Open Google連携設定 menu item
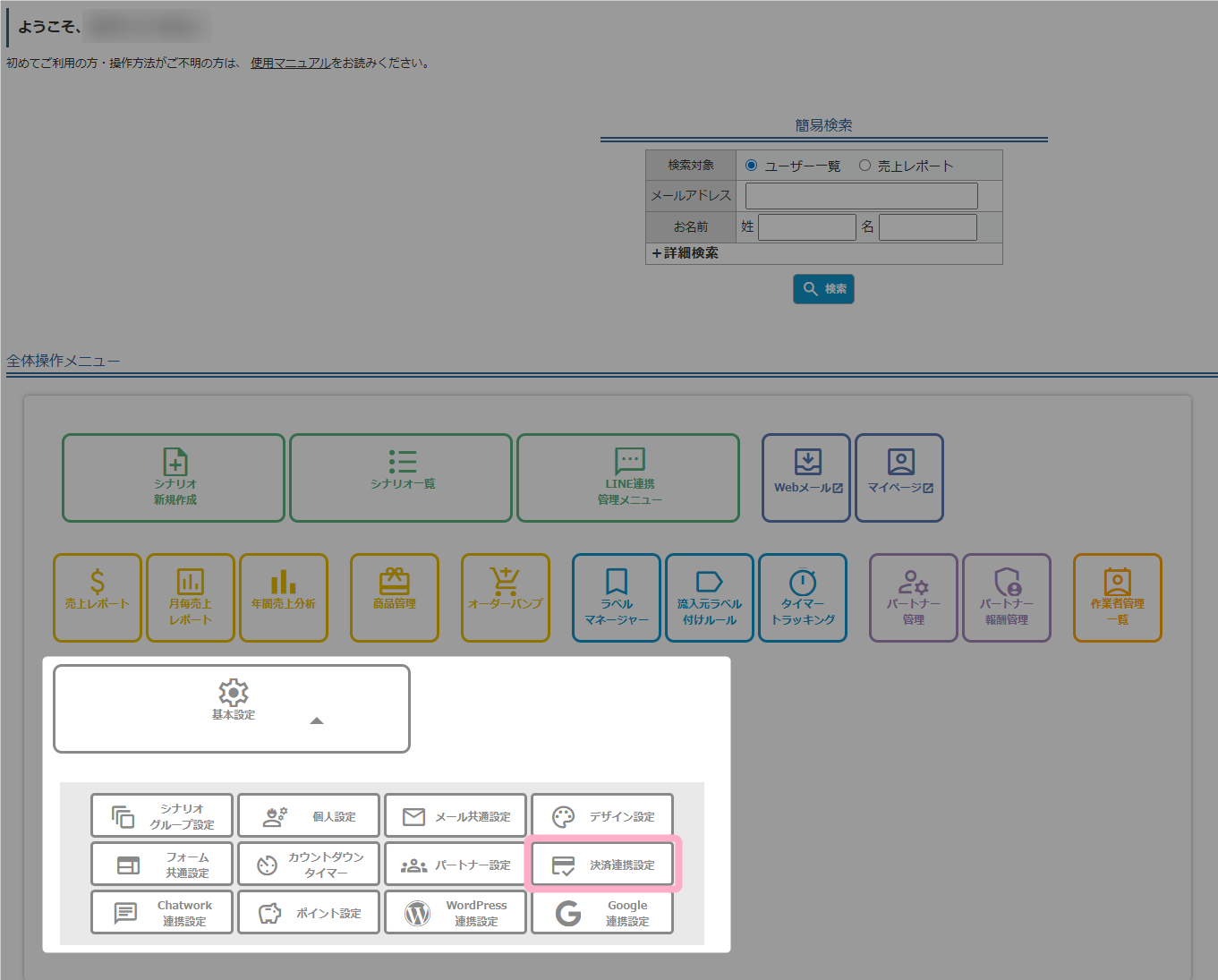 click(x=602, y=913)
